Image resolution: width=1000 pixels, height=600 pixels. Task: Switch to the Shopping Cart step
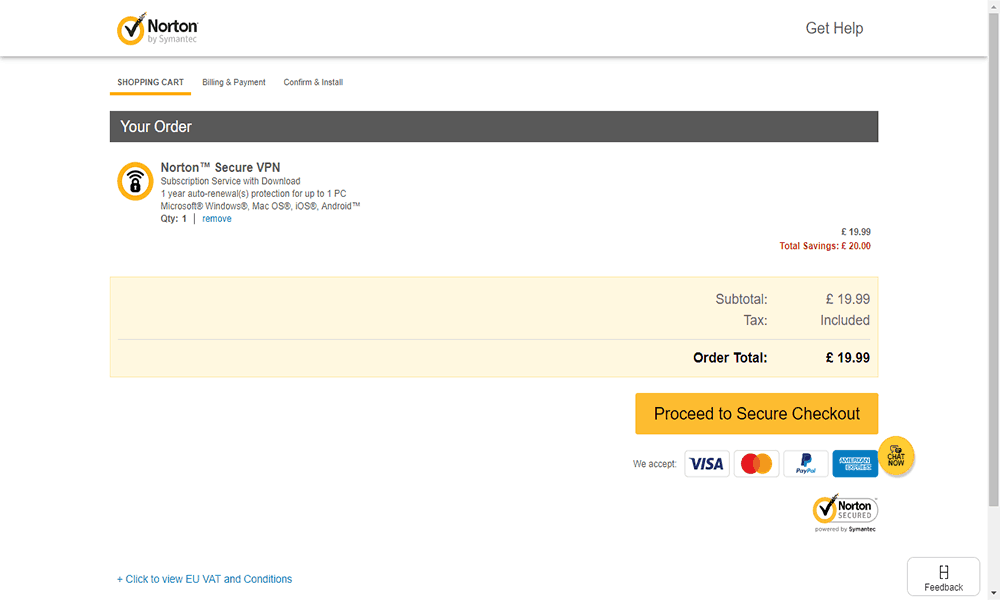(x=150, y=82)
